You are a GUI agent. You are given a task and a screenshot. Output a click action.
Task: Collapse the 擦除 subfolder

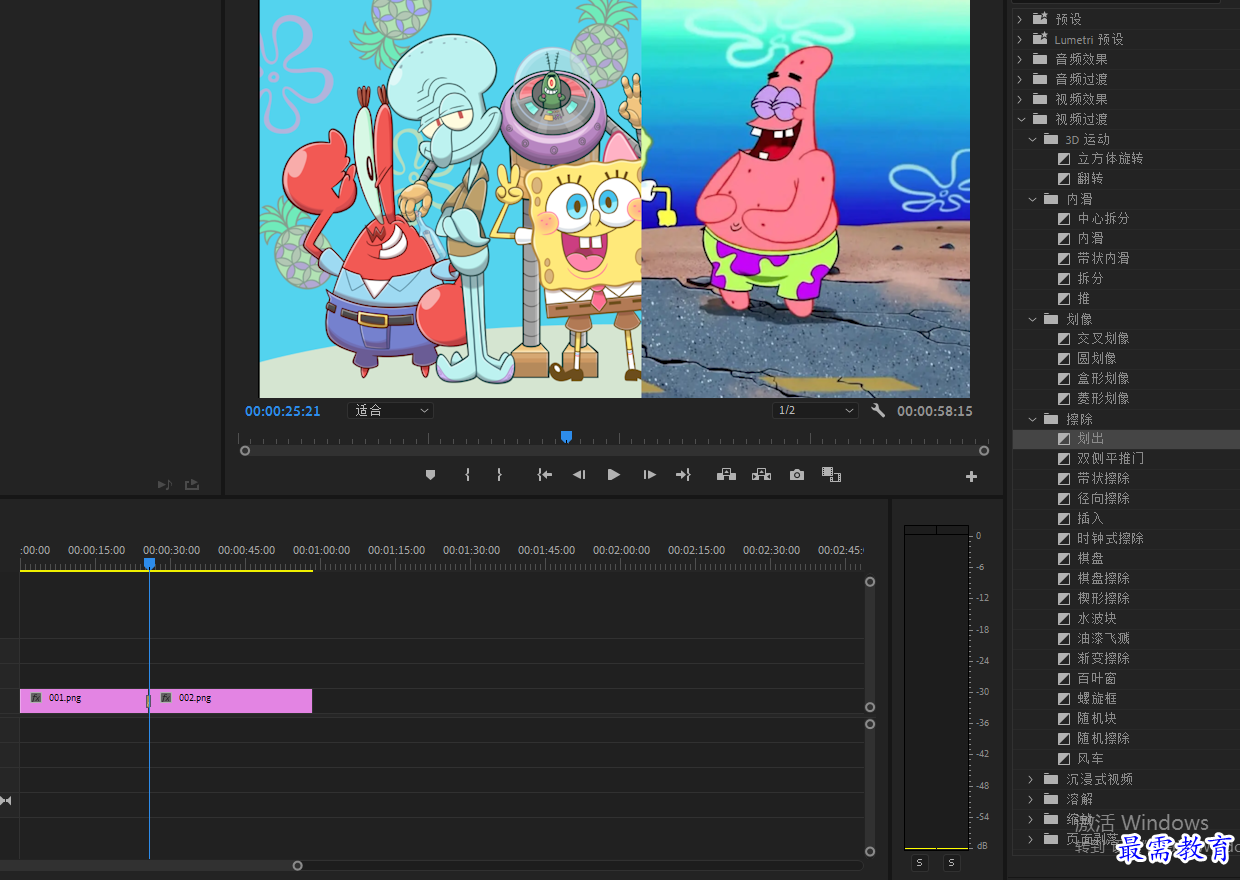click(x=1033, y=419)
